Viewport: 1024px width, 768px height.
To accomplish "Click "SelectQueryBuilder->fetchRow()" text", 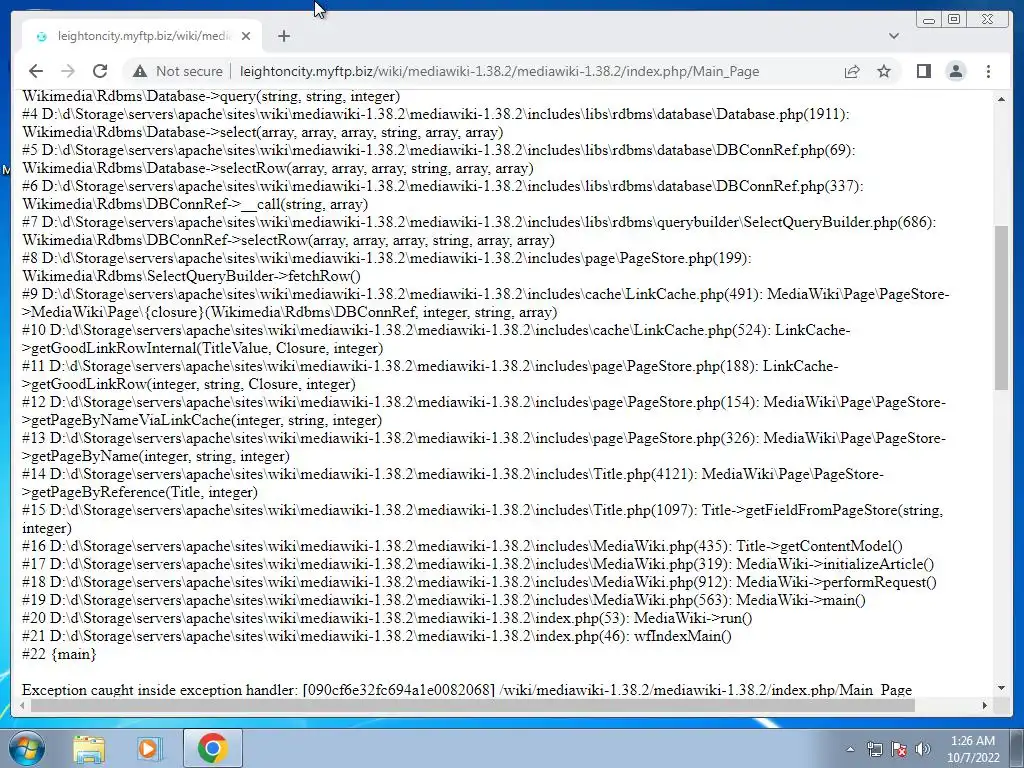I will point(254,276).
